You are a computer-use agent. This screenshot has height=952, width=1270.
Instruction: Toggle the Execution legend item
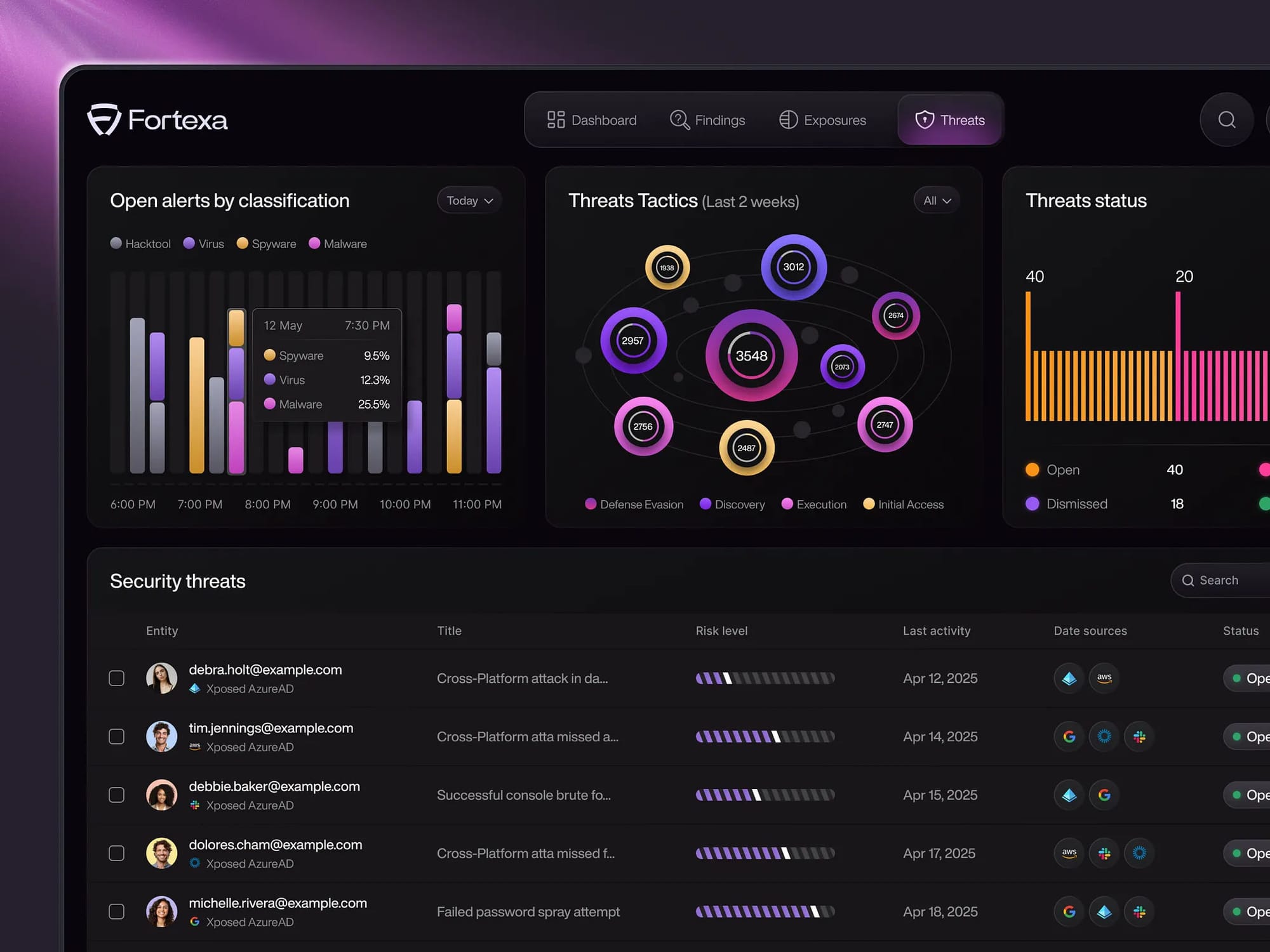pyautogui.click(x=814, y=505)
